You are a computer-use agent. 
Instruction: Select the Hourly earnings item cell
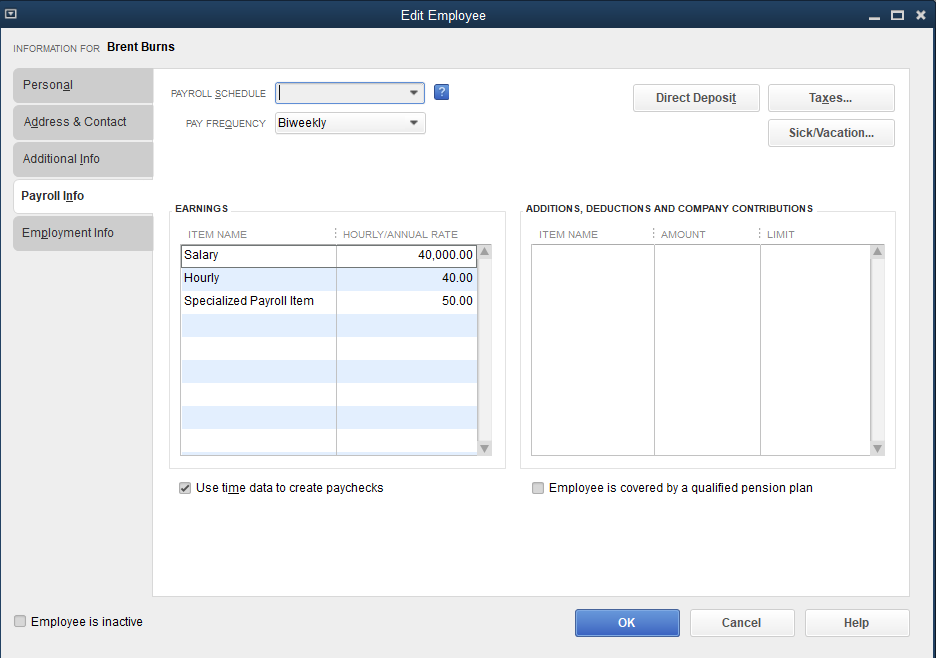258,278
